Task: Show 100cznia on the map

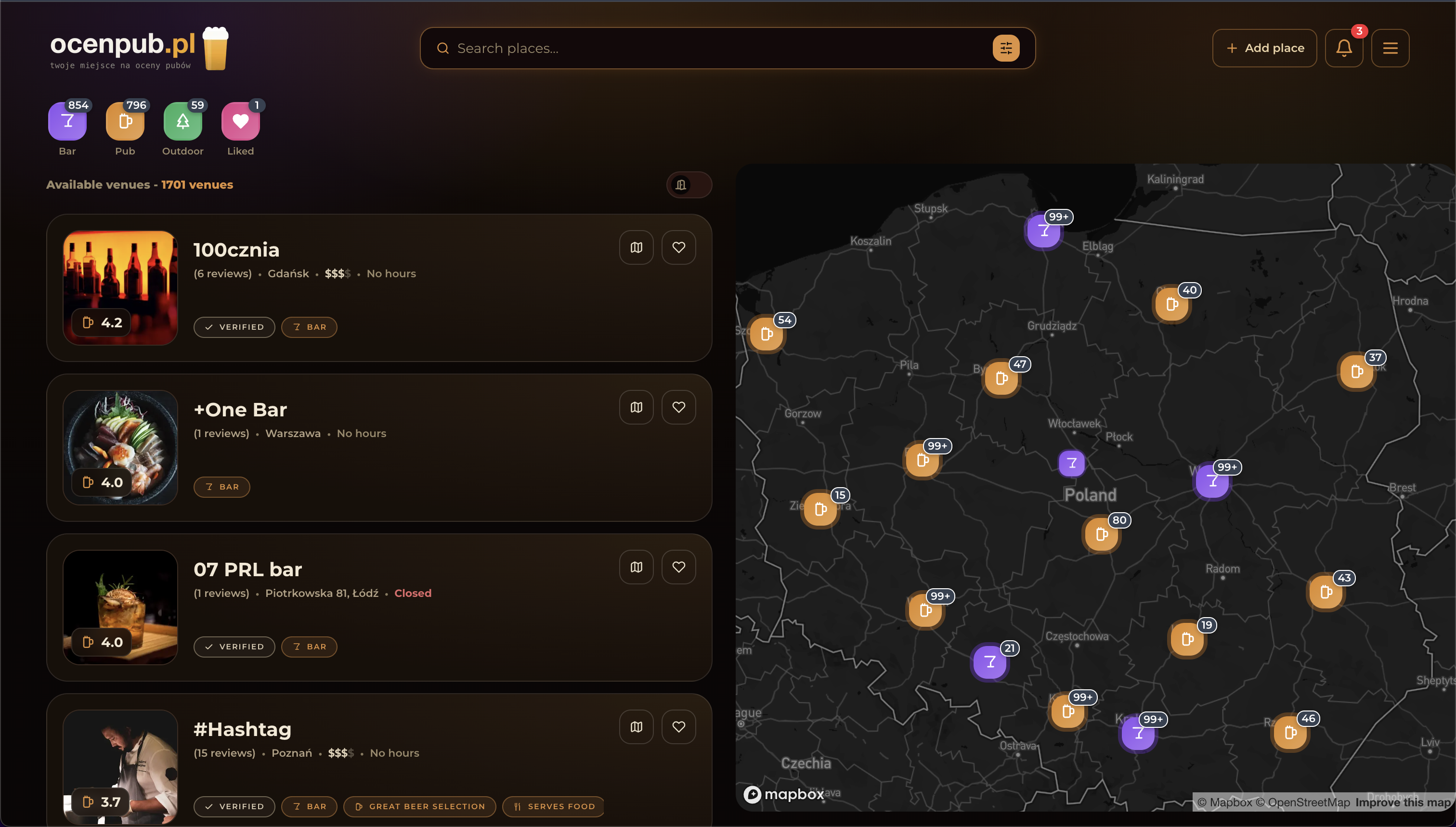Action: 636,247
